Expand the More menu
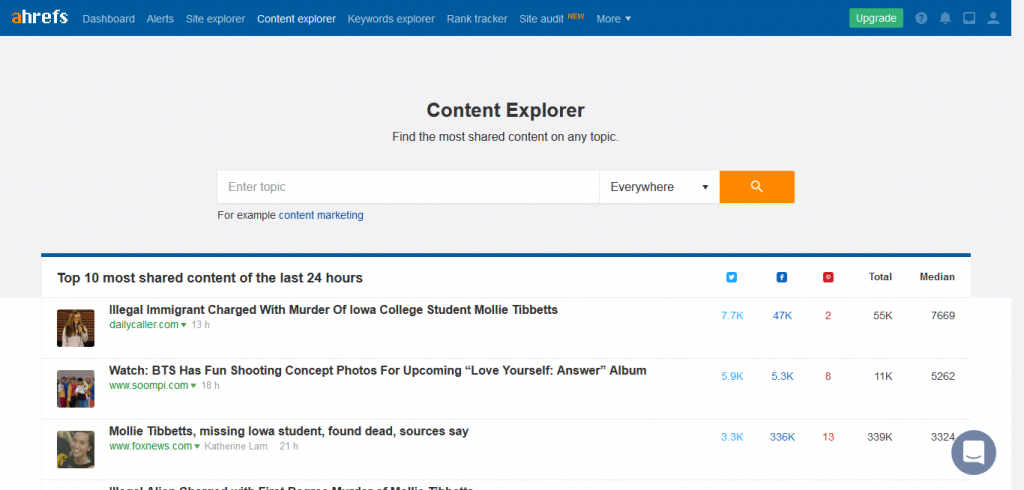The image size is (1024, 490). pos(614,19)
